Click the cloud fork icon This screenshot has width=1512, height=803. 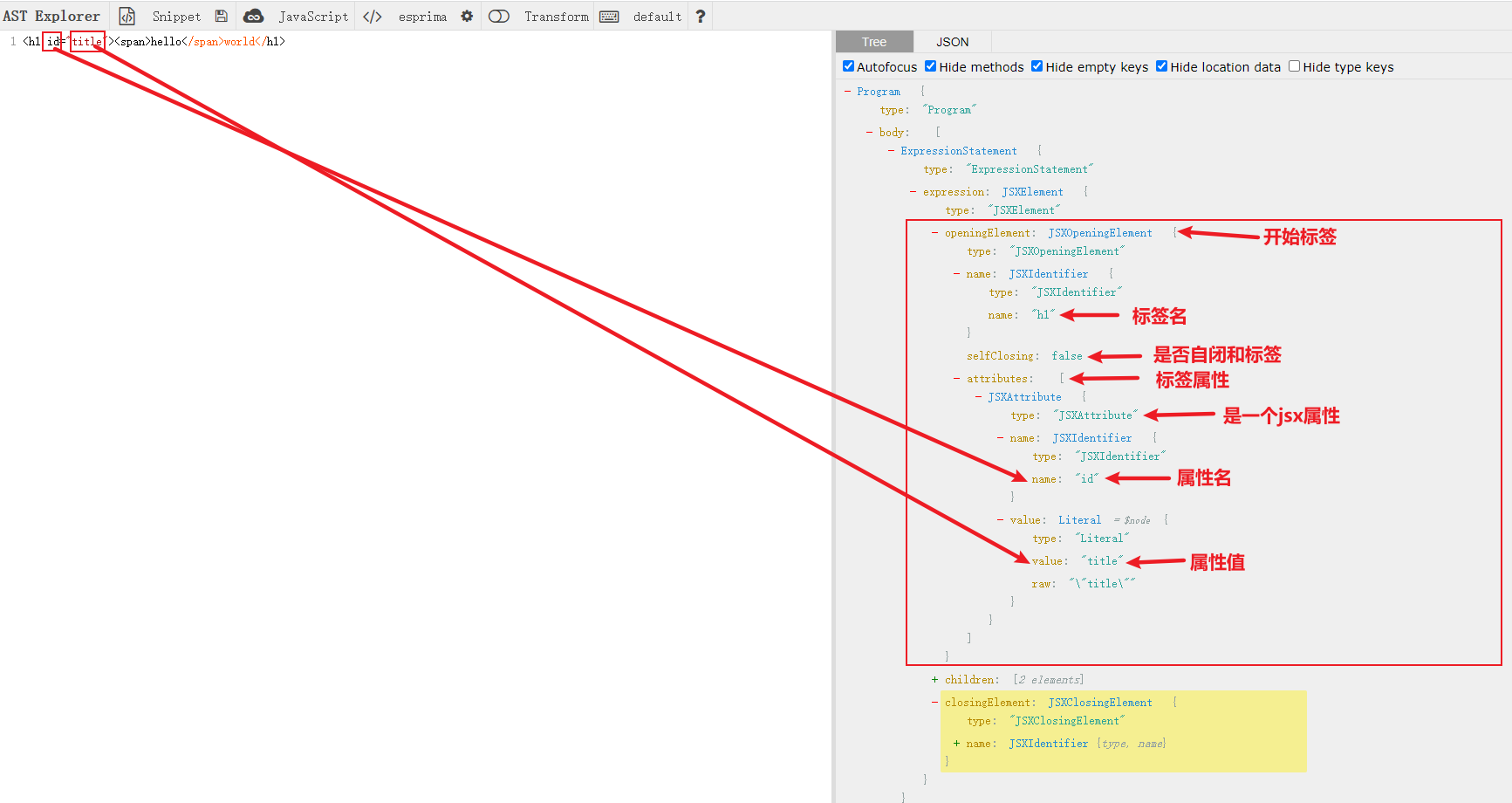coord(253,16)
